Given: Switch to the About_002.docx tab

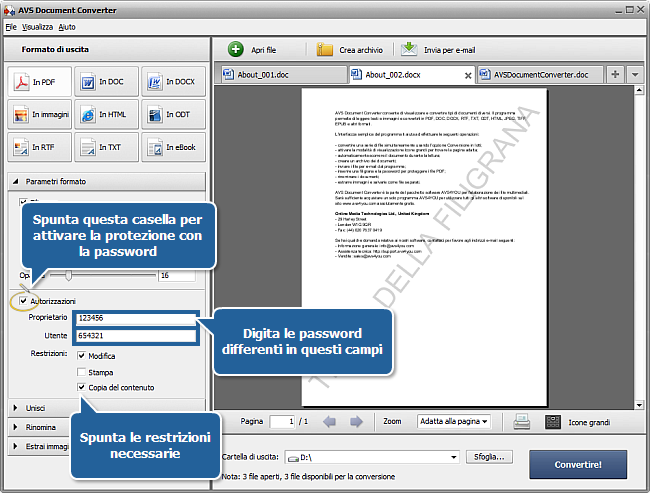Looking at the screenshot, I should pyautogui.click(x=412, y=75).
